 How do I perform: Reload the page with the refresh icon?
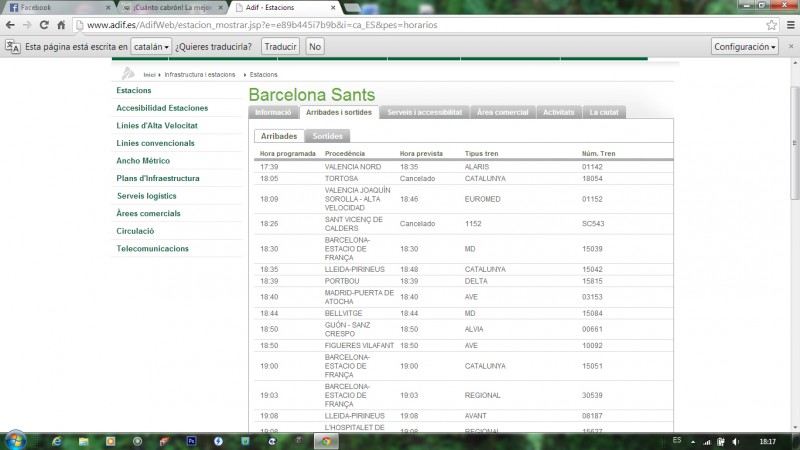coord(44,25)
